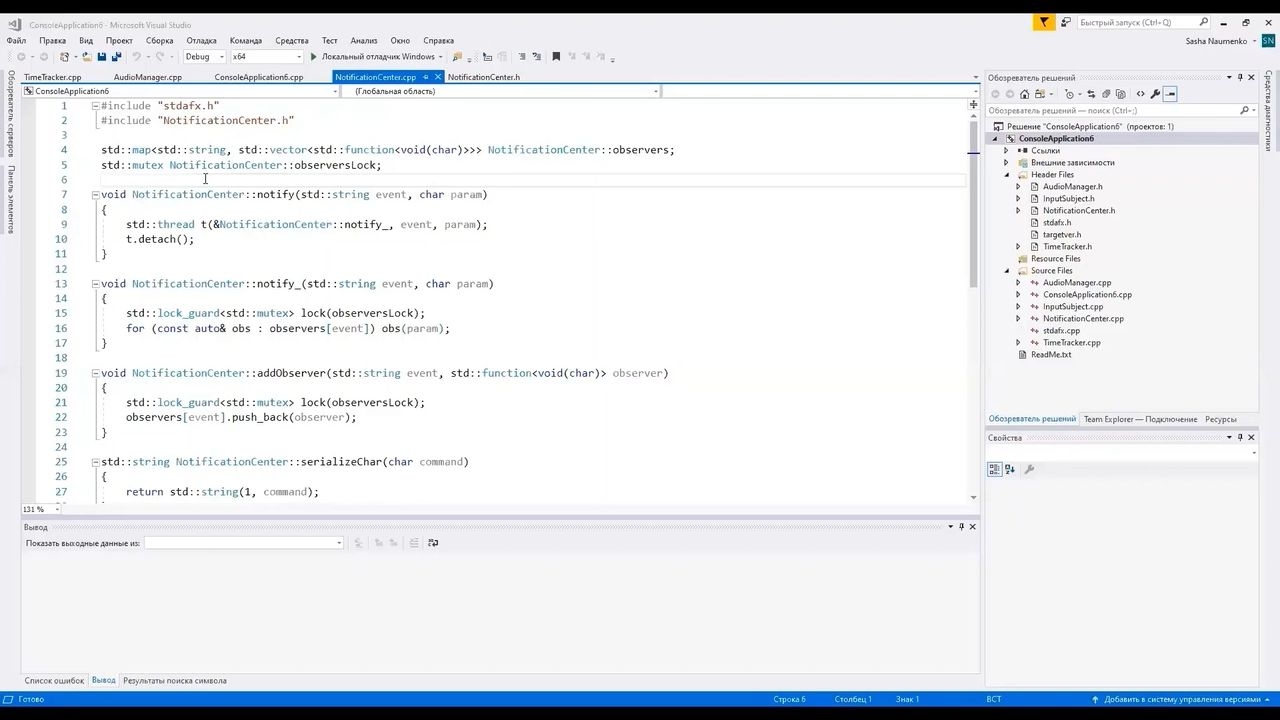Image resolution: width=1280 pixels, height=720 pixels.
Task: Switch to the NotificationCenter.h tab
Action: click(483, 77)
